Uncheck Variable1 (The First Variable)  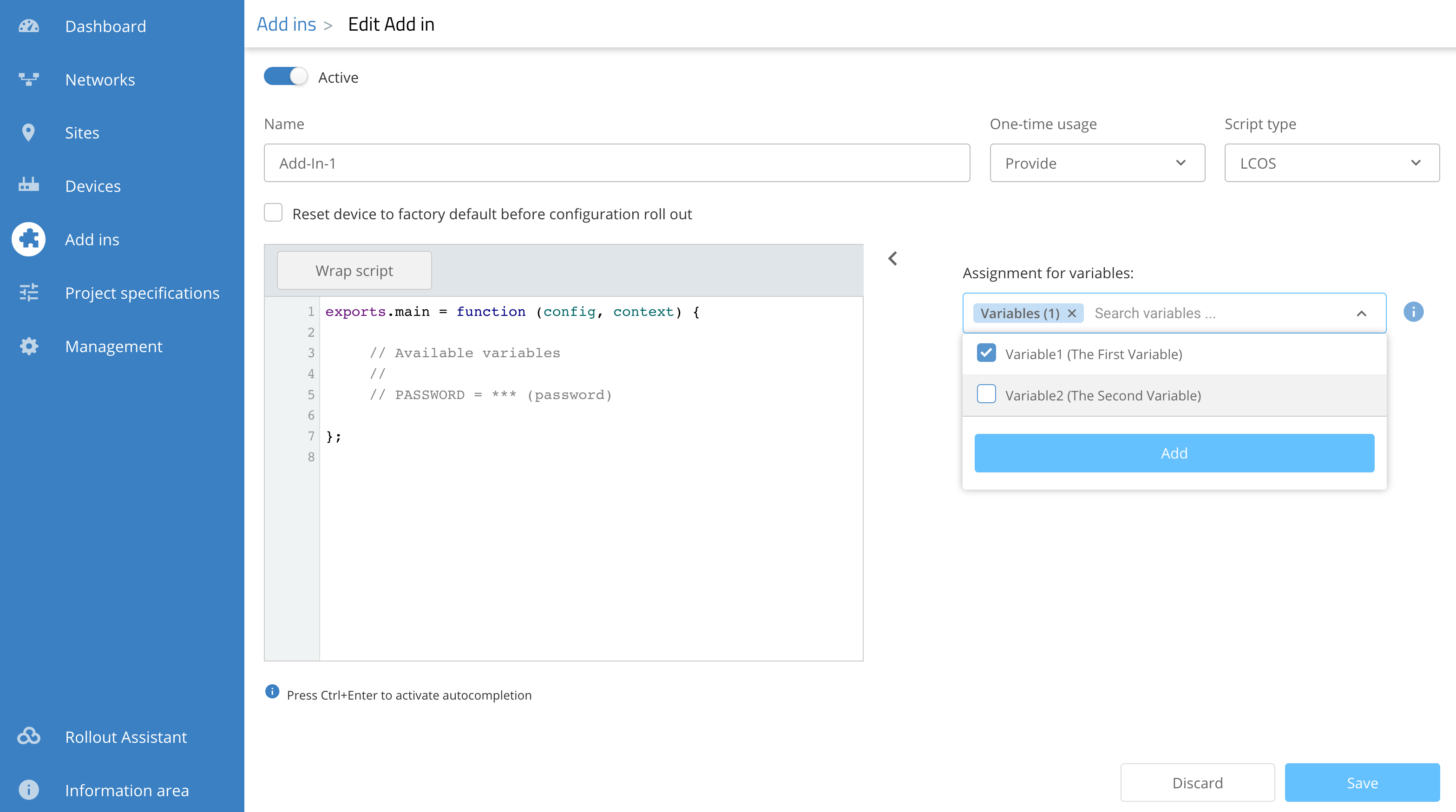(x=986, y=353)
